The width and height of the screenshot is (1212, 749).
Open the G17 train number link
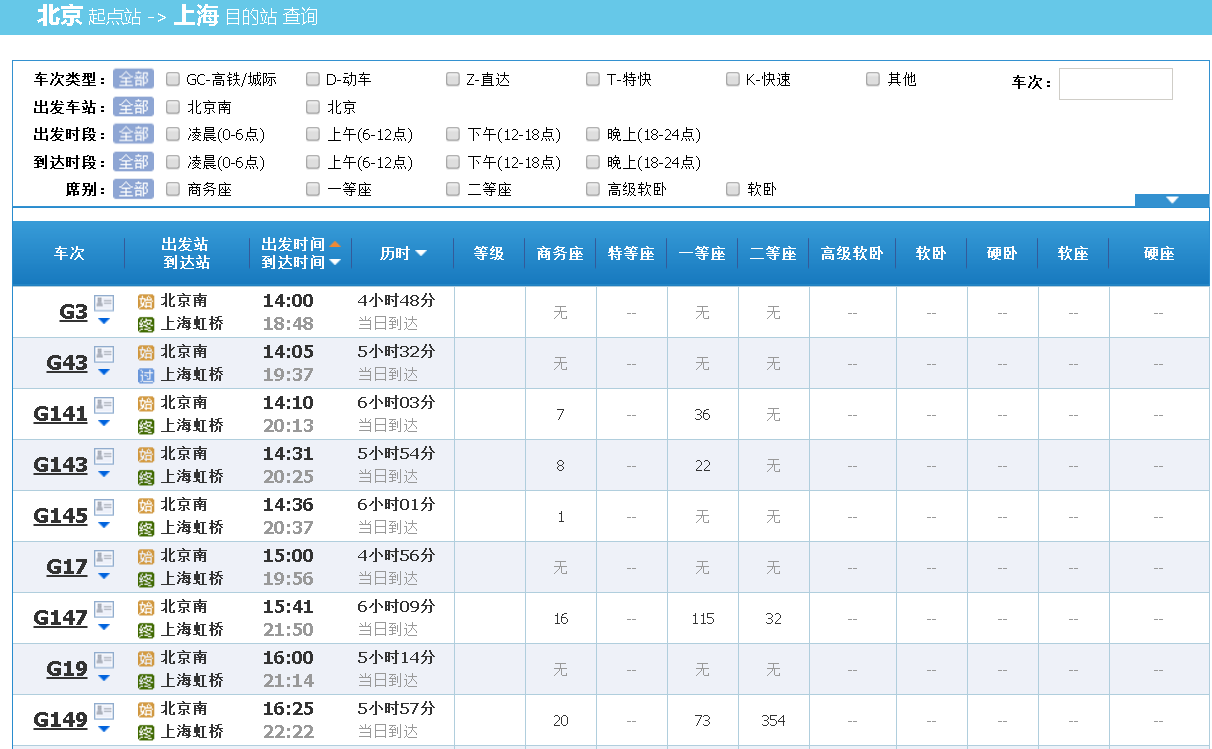[x=67, y=567]
